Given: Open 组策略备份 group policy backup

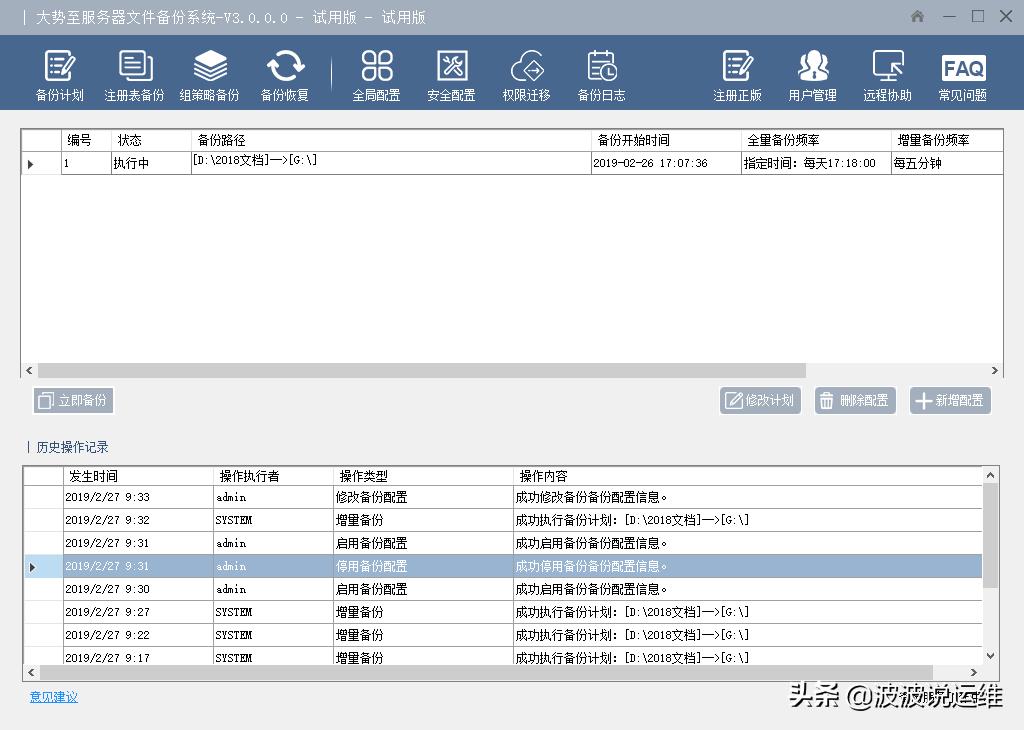Looking at the screenshot, I should (x=210, y=72).
